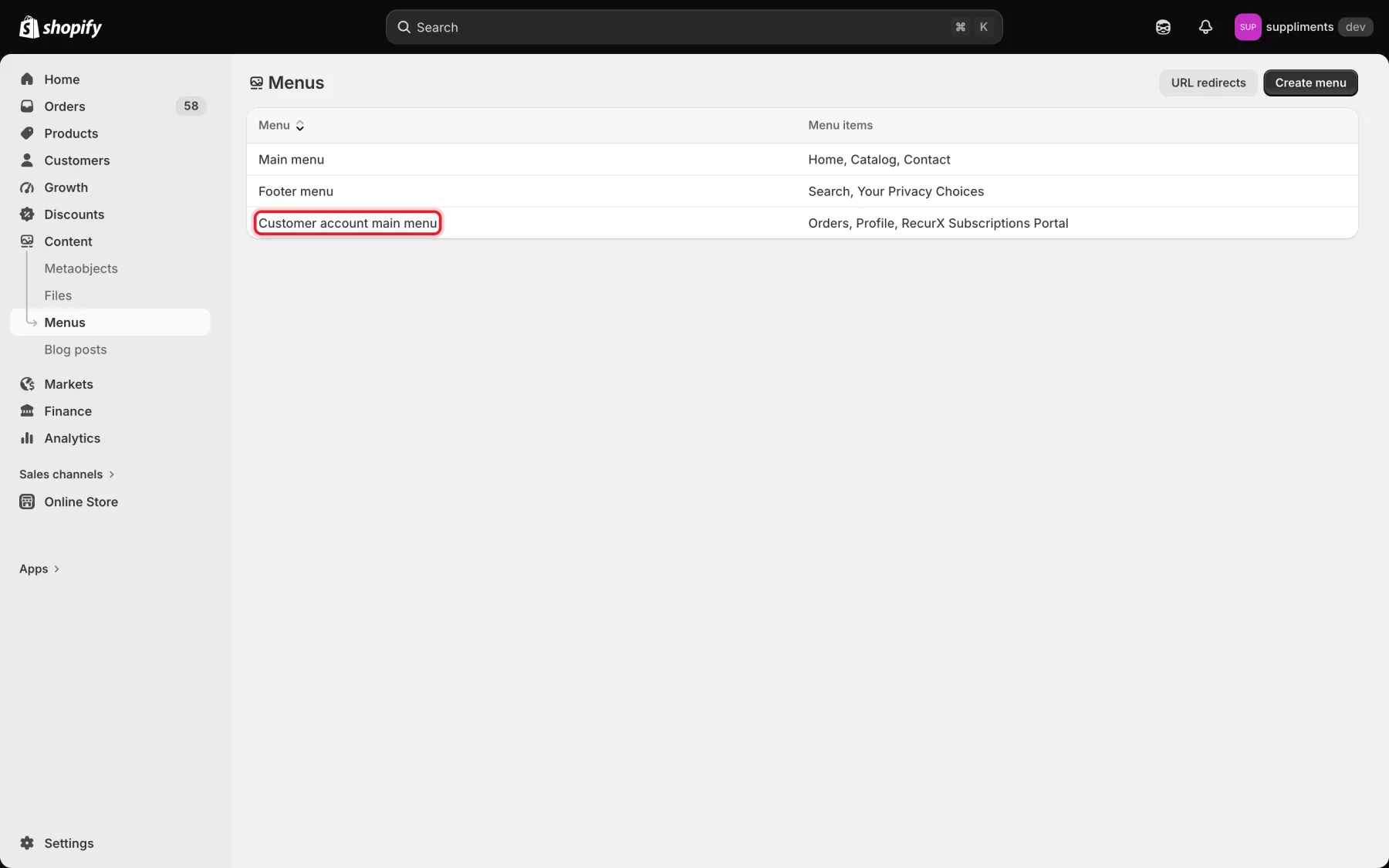Click the Settings gear icon
The width and height of the screenshot is (1389, 868).
tap(27, 843)
